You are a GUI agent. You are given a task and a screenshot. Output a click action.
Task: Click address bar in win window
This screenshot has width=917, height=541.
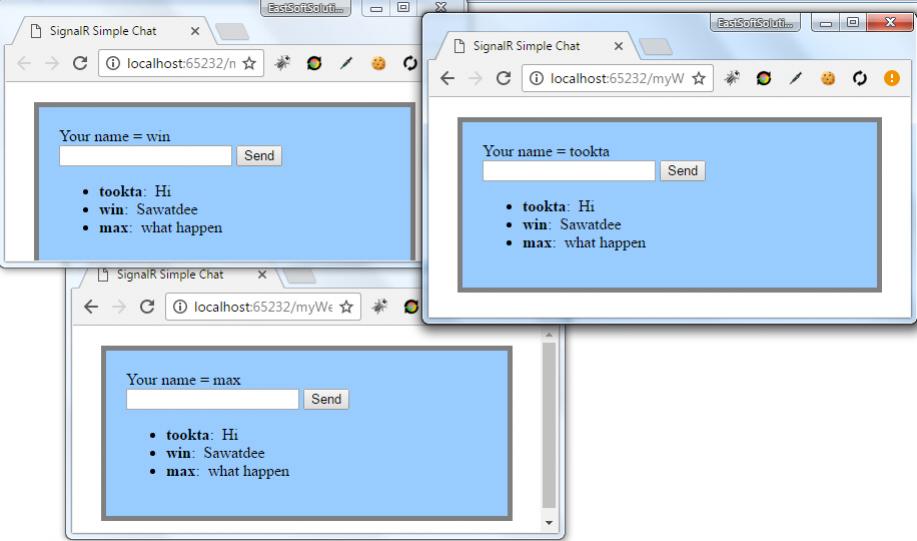(181, 63)
